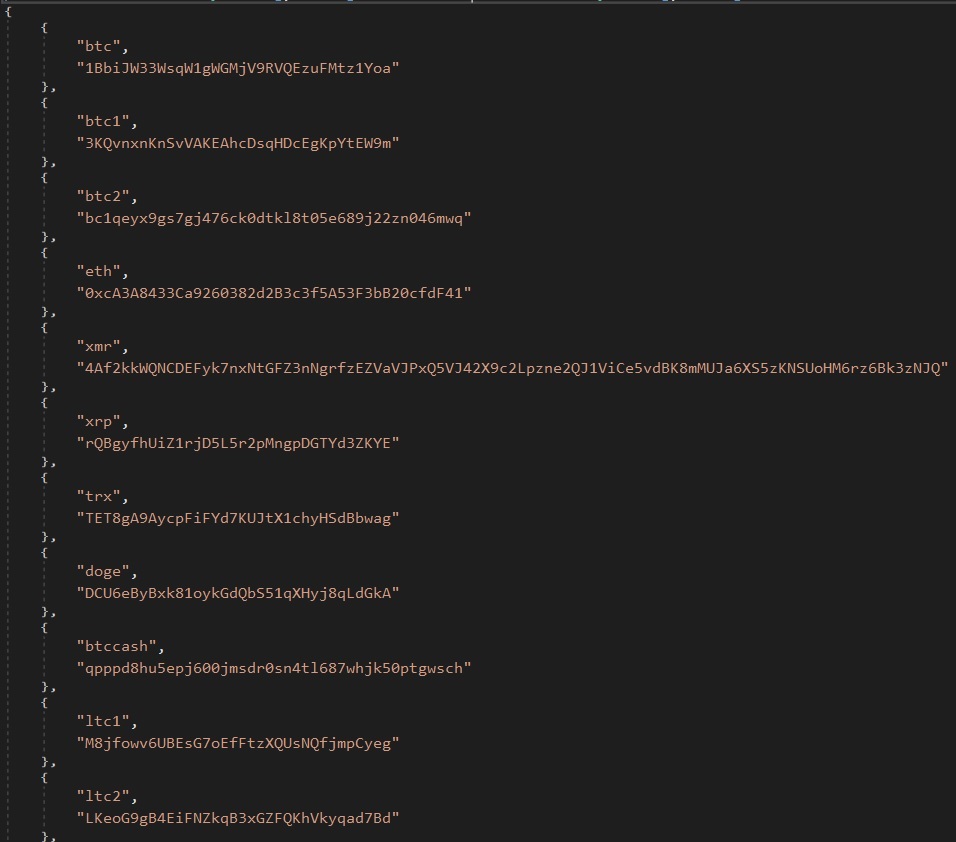Click the "btc1" key string
The width and height of the screenshot is (956, 842).
(x=103, y=121)
